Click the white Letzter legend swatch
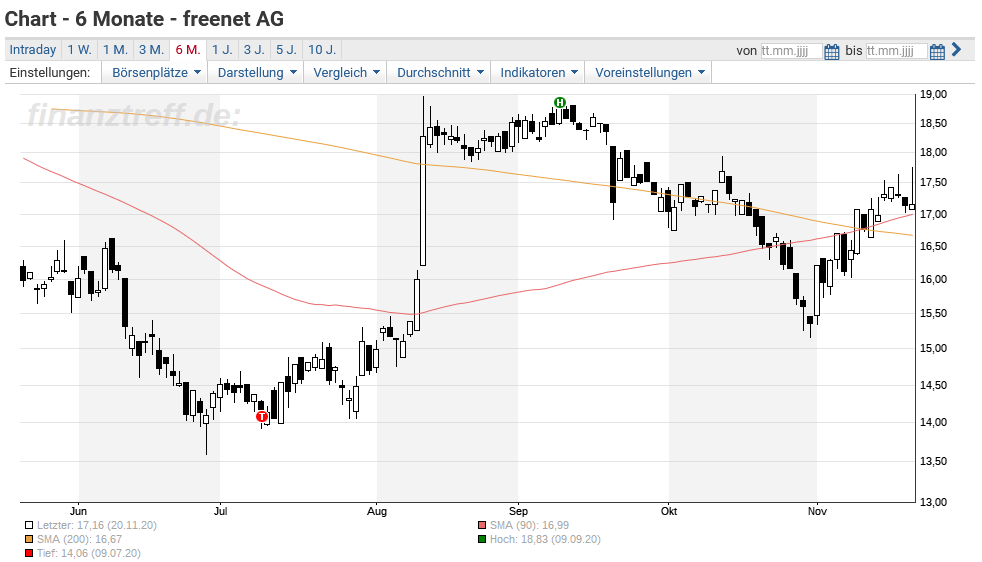Viewport: 982px width, 562px height. pos(29,526)
